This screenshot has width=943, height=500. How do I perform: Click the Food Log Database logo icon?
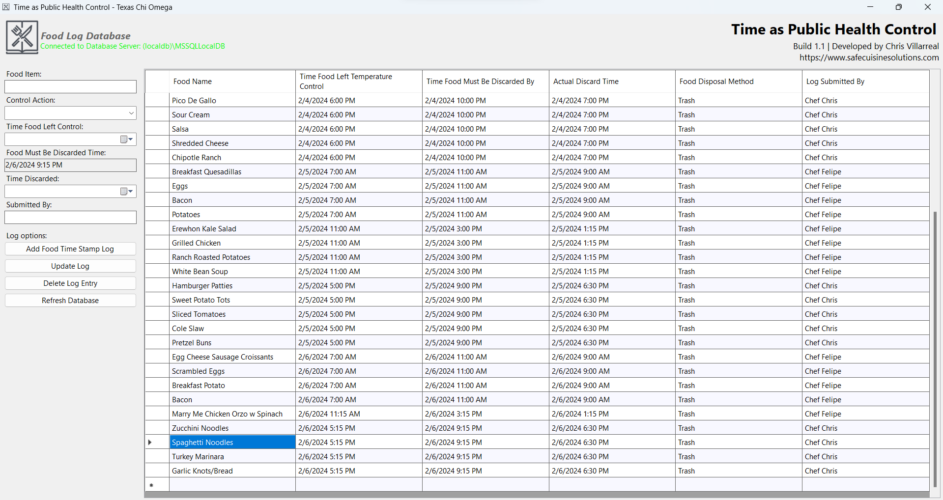pos(22,37)
